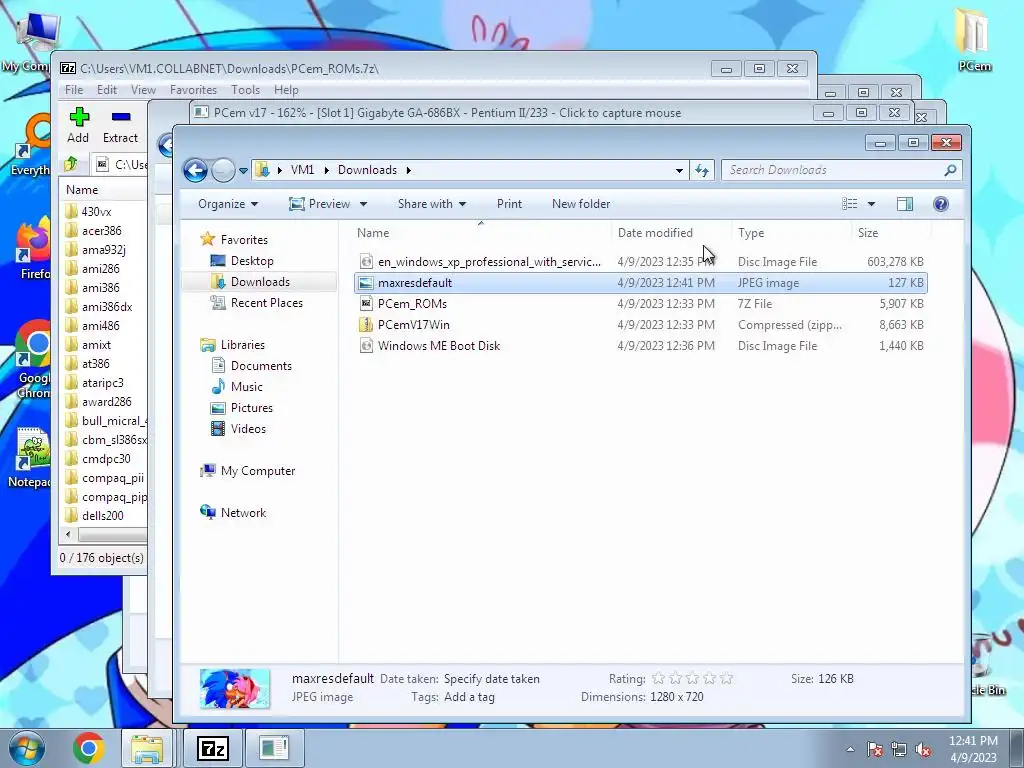This screenshot has height=768, width=1024.
Task: Open File menu in 7-Zip window
Action: coord(74,90)
